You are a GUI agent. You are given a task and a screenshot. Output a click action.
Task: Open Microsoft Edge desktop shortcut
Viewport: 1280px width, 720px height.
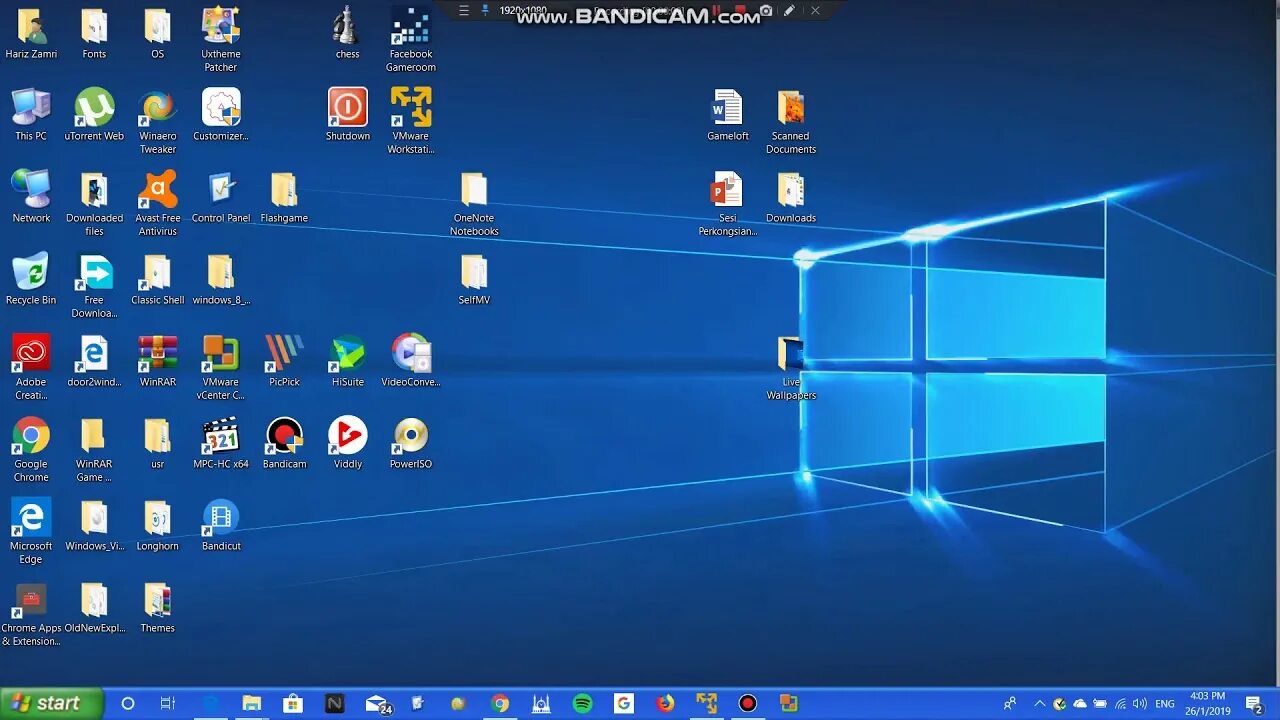pyautogui.click(x=31, y=532)
